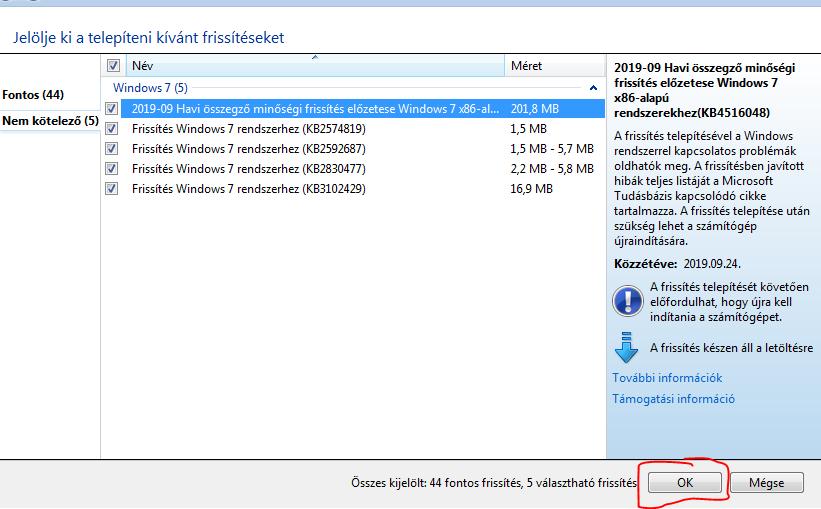The height and width of the screenshot is (509, 821).
Task: Click the 16,9 MB size value
Action: 531,188
